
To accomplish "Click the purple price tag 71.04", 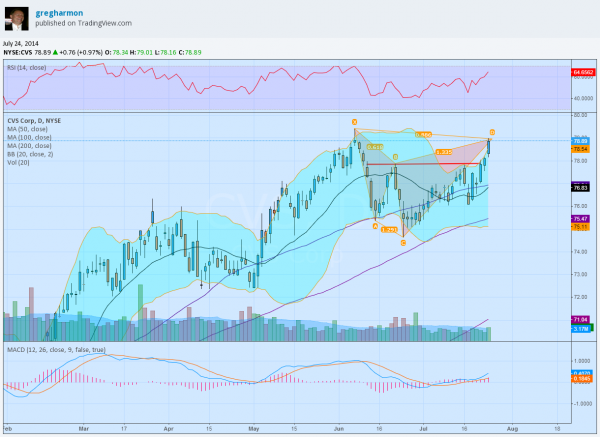I will [581, 320].
